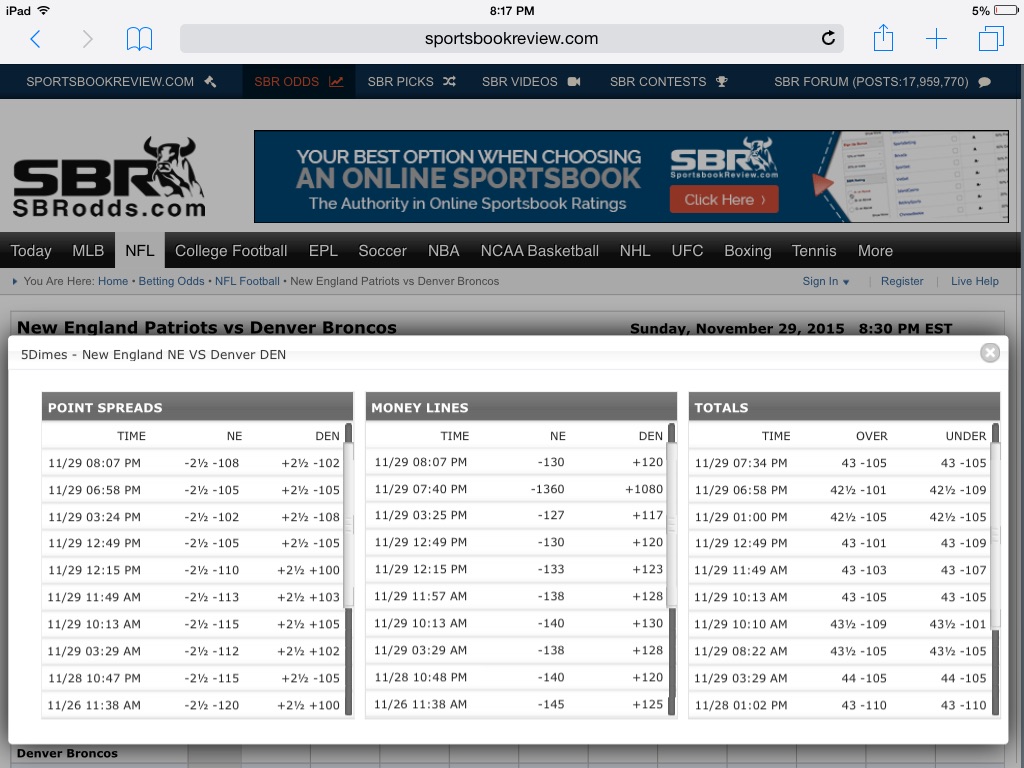Switch to NCAA Basketball tab
The height and width of the screenshot is (768, 1024).
539,251
